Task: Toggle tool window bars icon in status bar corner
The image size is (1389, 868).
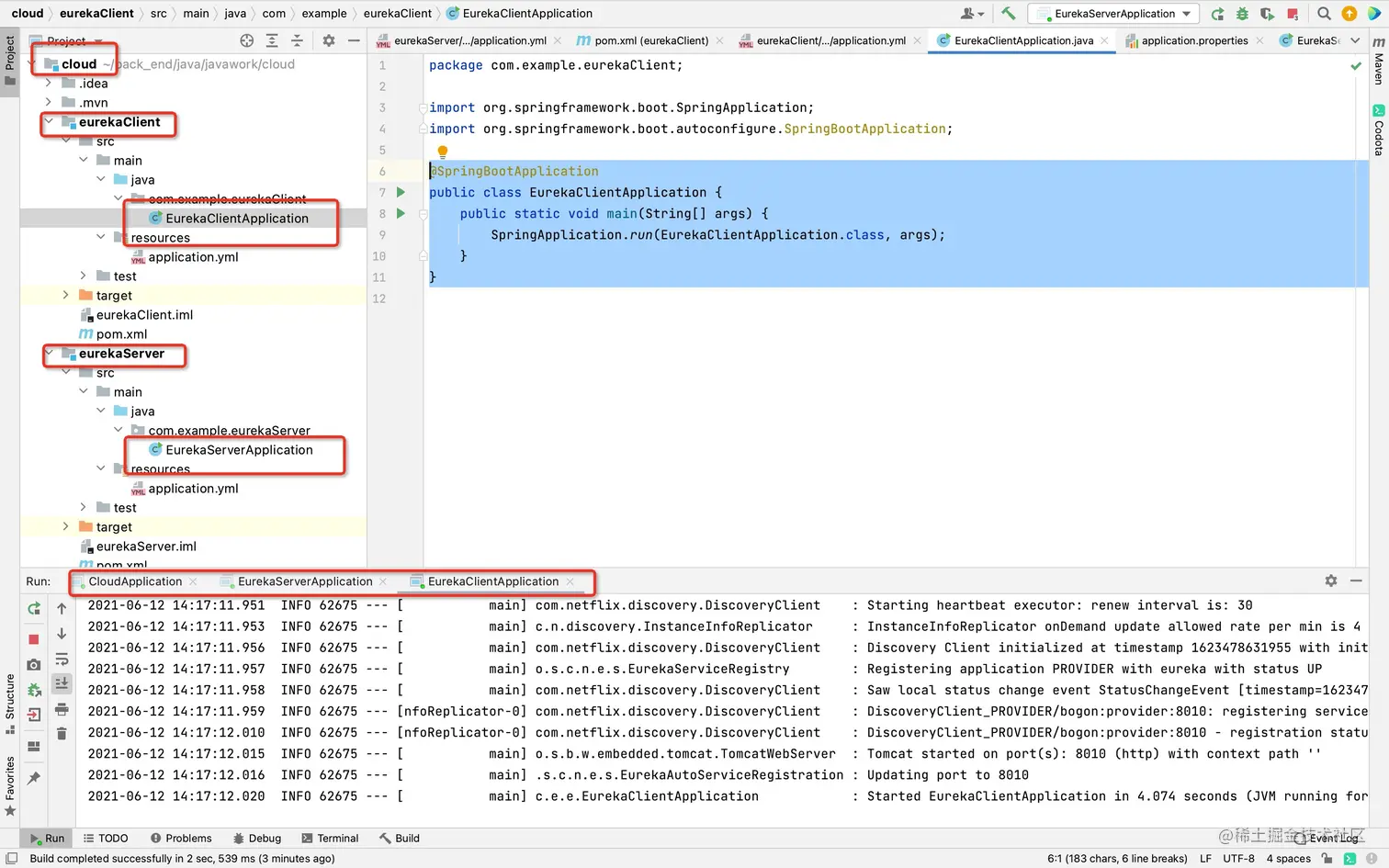Action: click(x=11, y=859)
